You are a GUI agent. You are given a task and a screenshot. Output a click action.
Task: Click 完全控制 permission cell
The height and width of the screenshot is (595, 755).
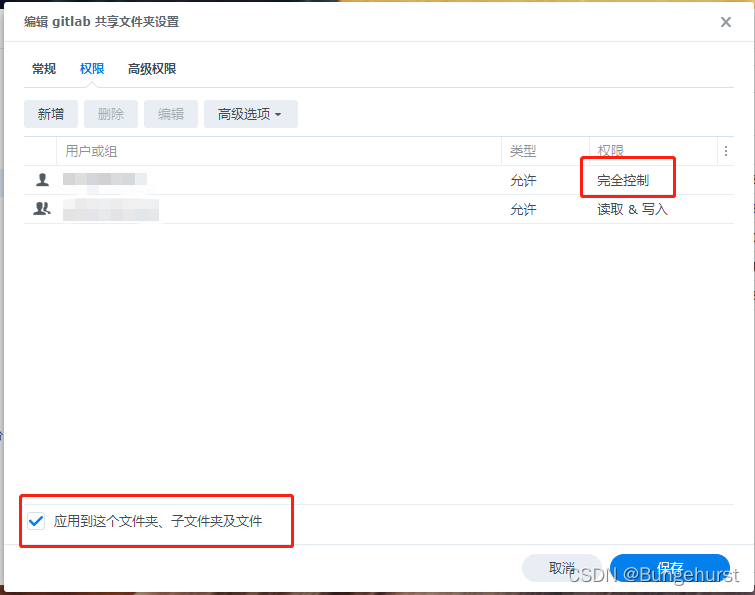[x=623, y=181]
